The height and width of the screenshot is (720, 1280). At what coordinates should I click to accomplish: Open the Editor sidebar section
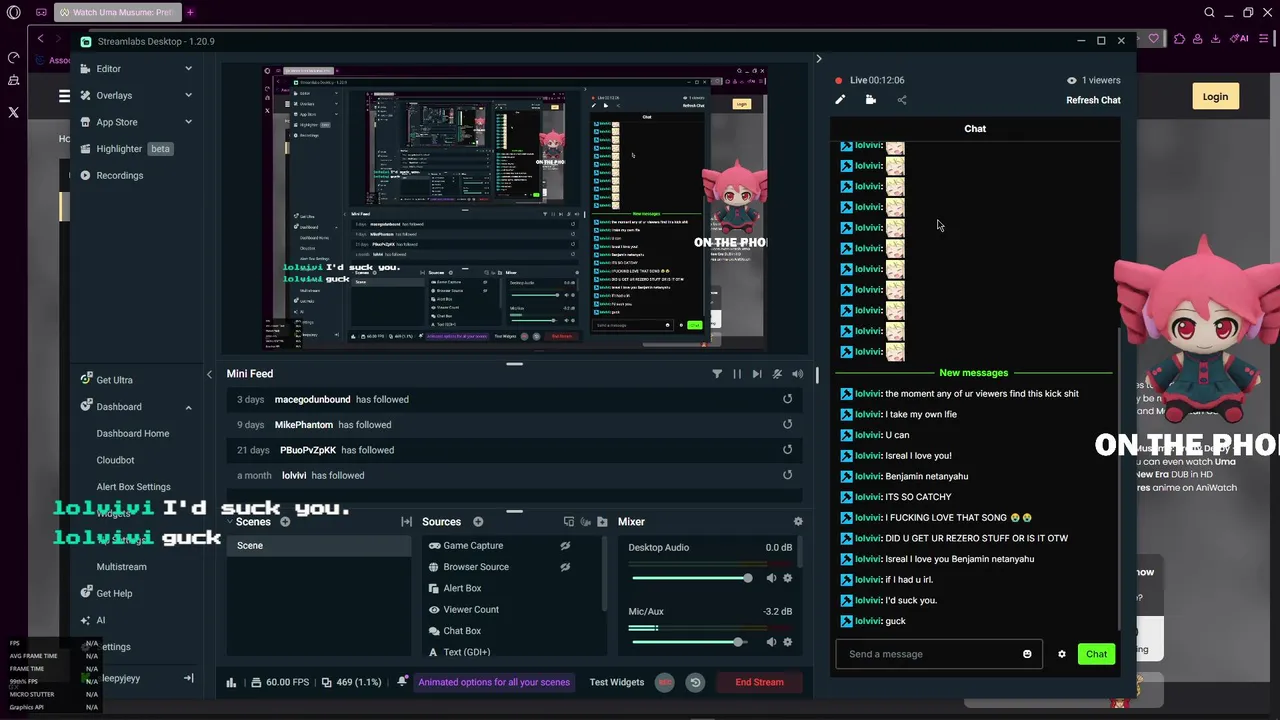click(x=108, y=69)
